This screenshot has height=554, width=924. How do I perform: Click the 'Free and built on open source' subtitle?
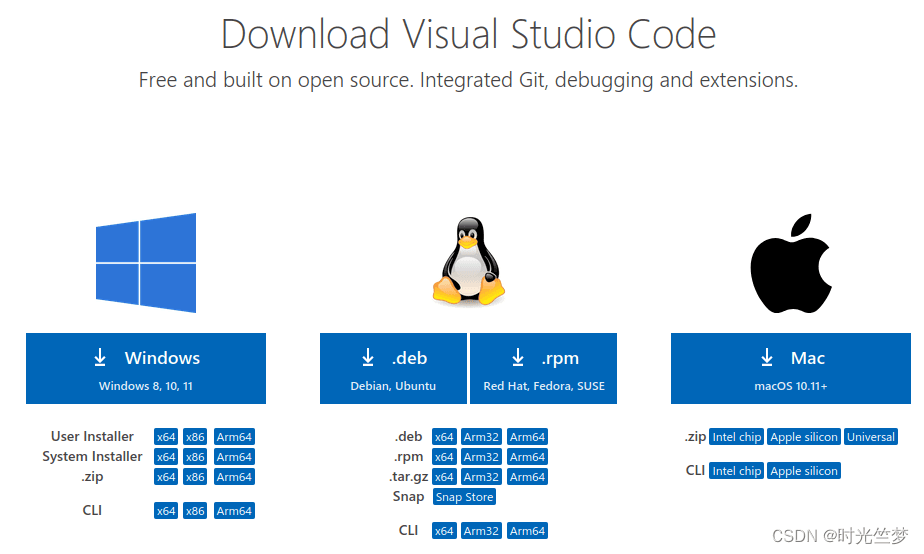point(468,80)
